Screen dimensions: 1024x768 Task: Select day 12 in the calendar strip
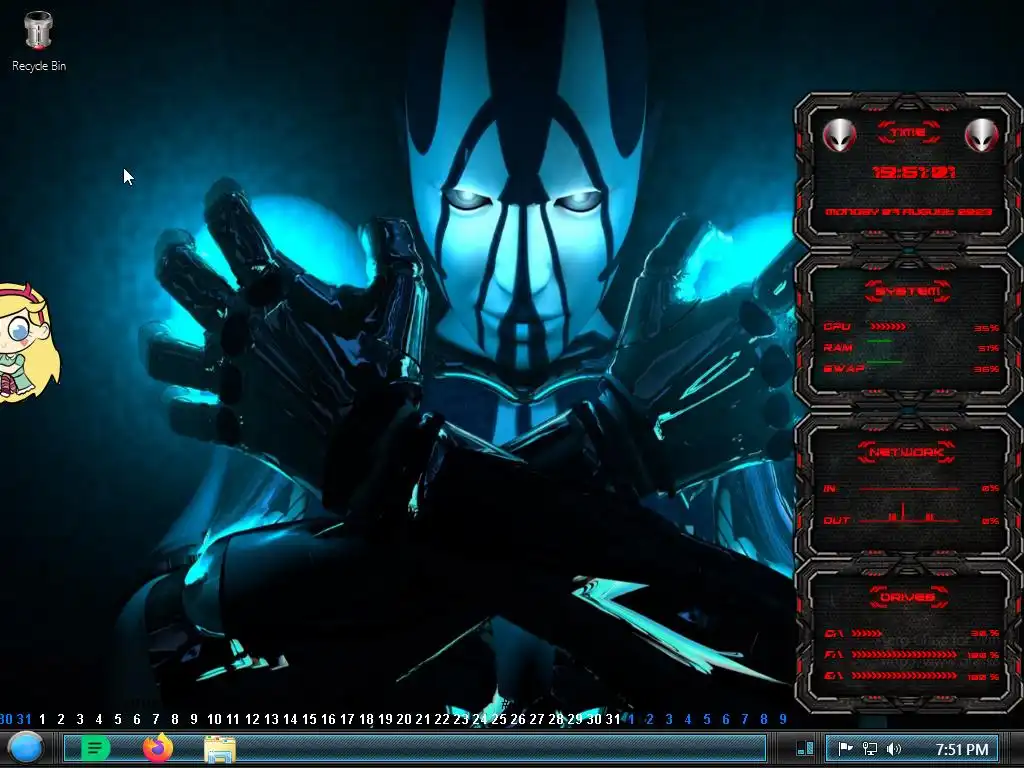tap(252, 719)
